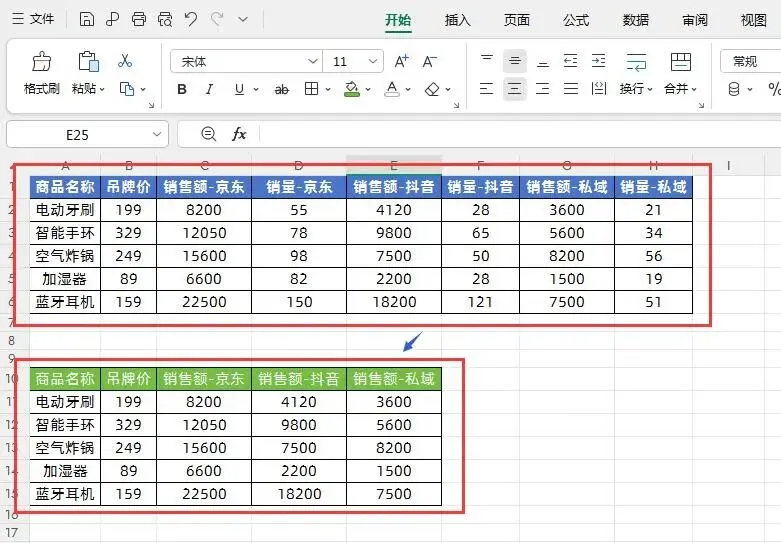This screenshot has height=543, width=781.
Task: Open the 文件 menu
Action: pos(33,19)
